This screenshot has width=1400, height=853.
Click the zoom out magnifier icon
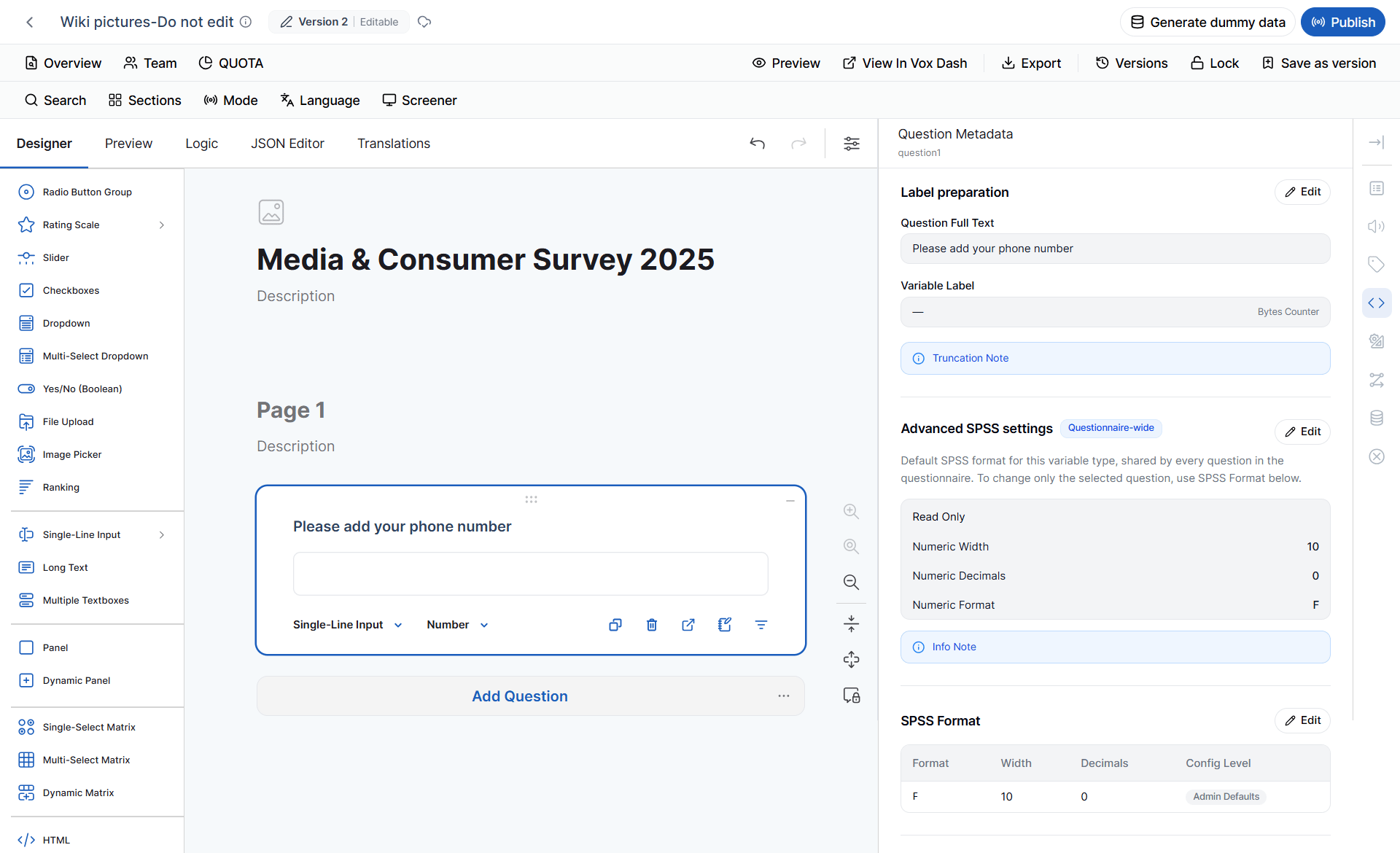pos(851,582)
